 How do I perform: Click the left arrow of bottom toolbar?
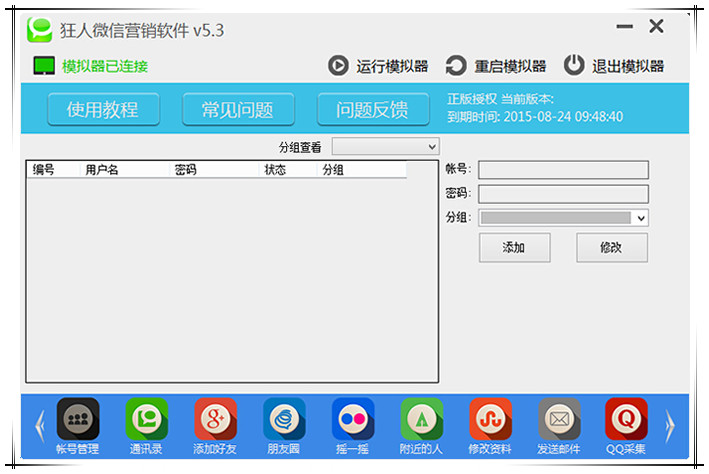[40, 426]
